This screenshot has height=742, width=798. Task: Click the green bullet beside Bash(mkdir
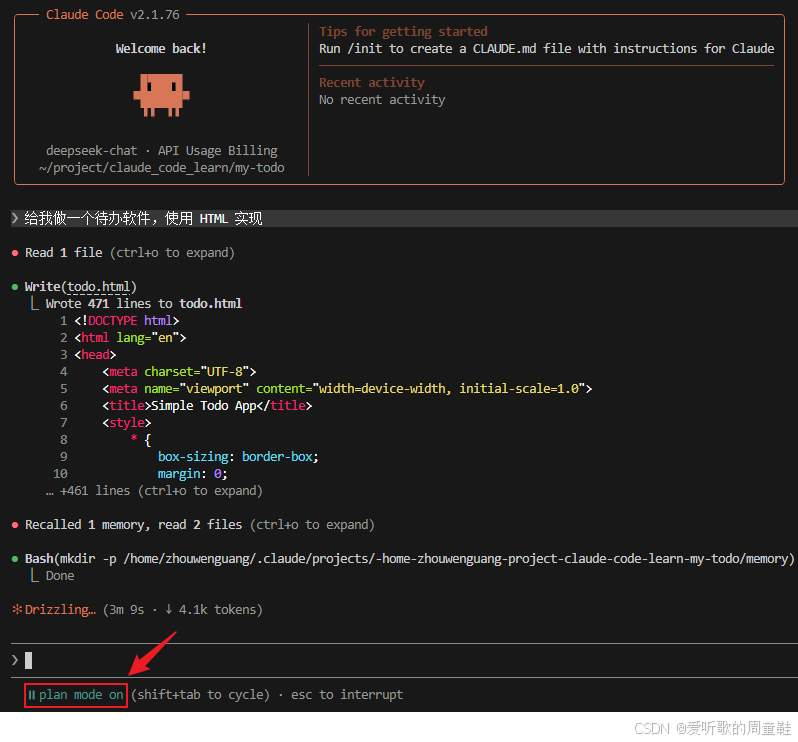(x=15, y=559)
